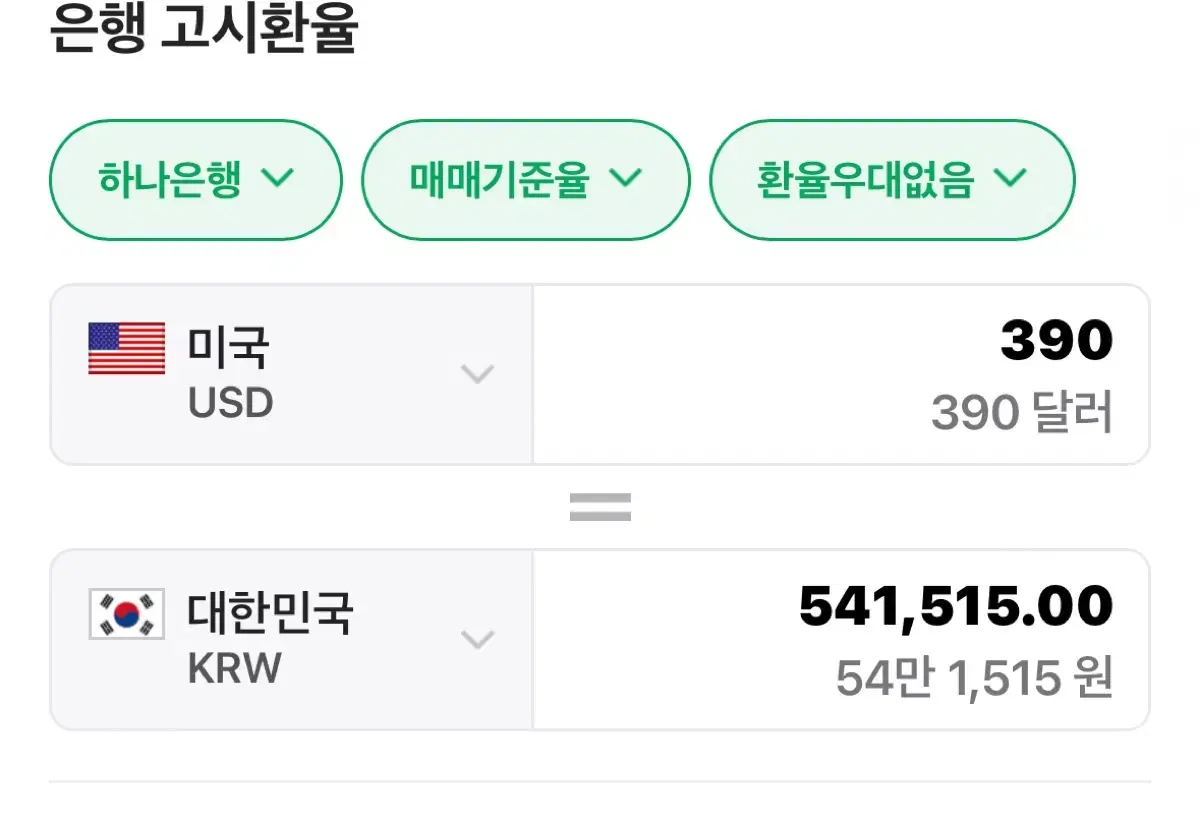Expand the USD currency chevron
1200x825 pixels.
477,374
